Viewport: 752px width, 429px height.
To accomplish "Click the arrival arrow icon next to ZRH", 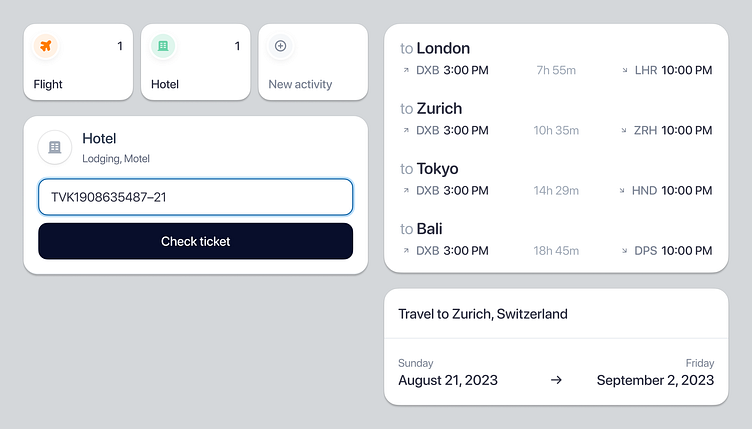I will (x=625, y=131).
